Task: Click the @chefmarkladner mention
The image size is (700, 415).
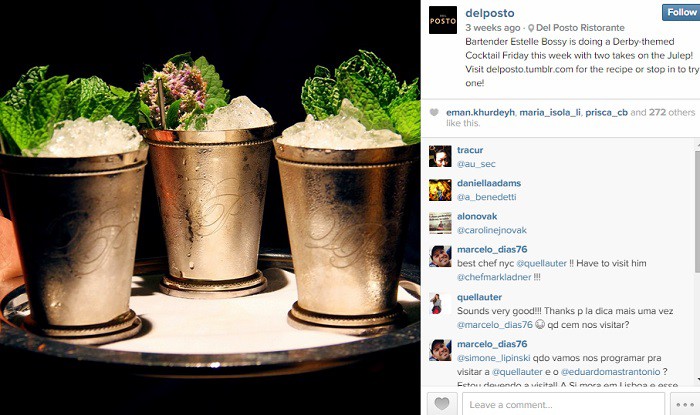Action: coord(494,277)
